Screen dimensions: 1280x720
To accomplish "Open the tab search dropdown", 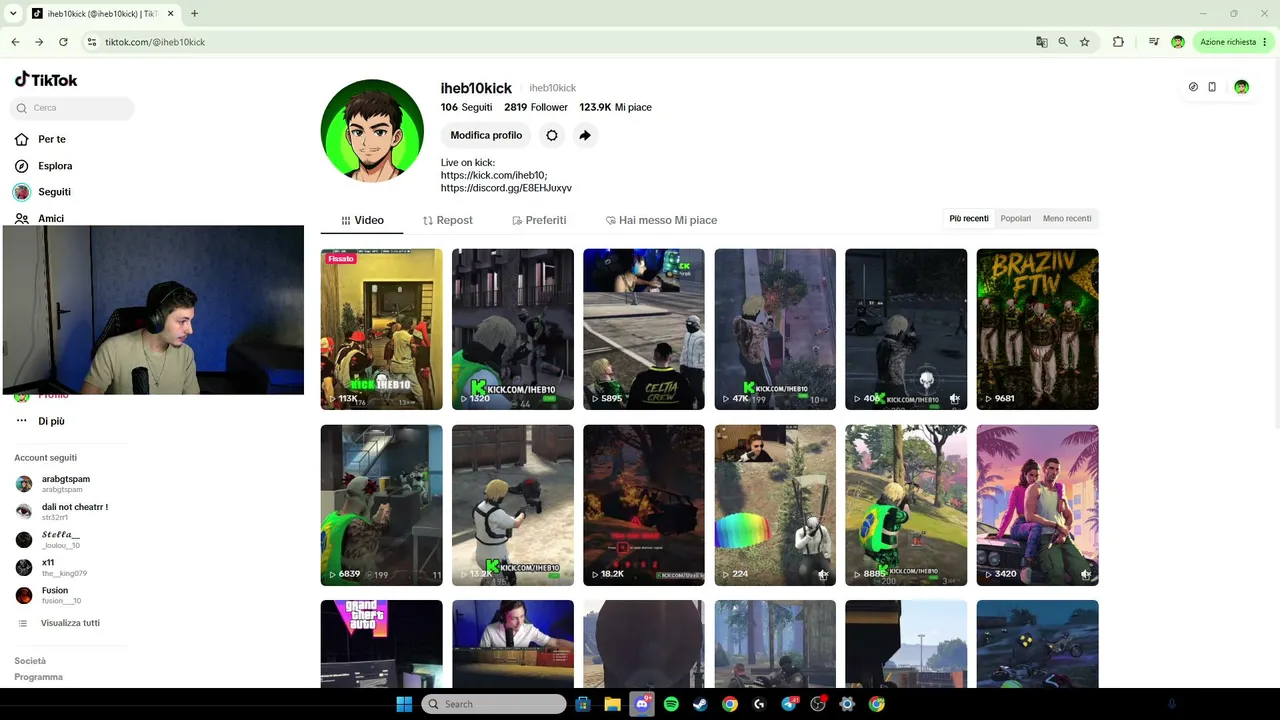I will (12, 13).
